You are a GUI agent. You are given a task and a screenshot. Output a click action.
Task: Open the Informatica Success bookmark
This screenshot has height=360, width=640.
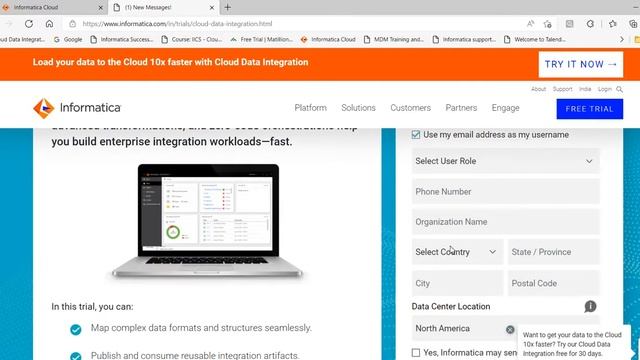[x=122, y=40]
